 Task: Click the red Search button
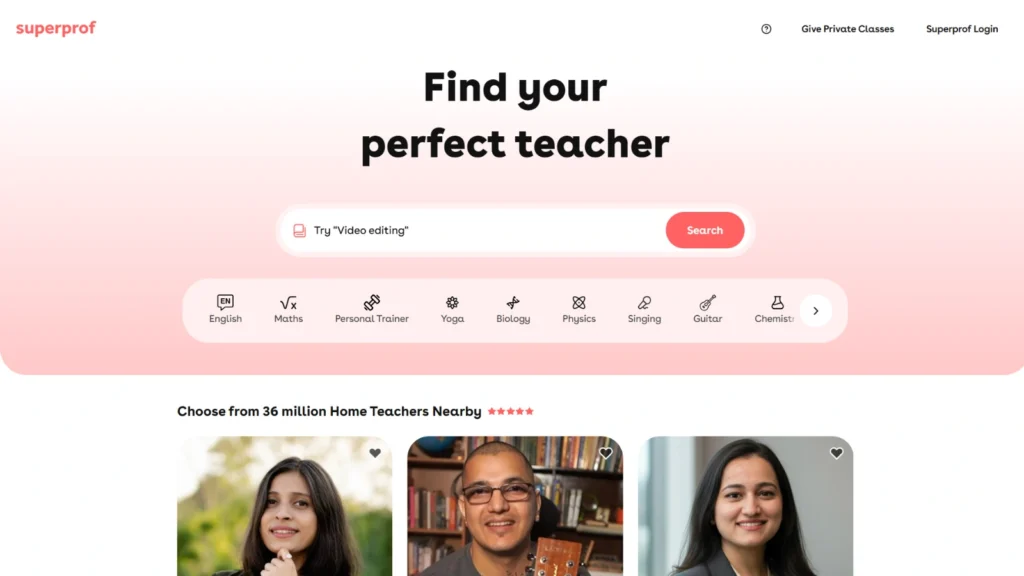click(705, 230)
